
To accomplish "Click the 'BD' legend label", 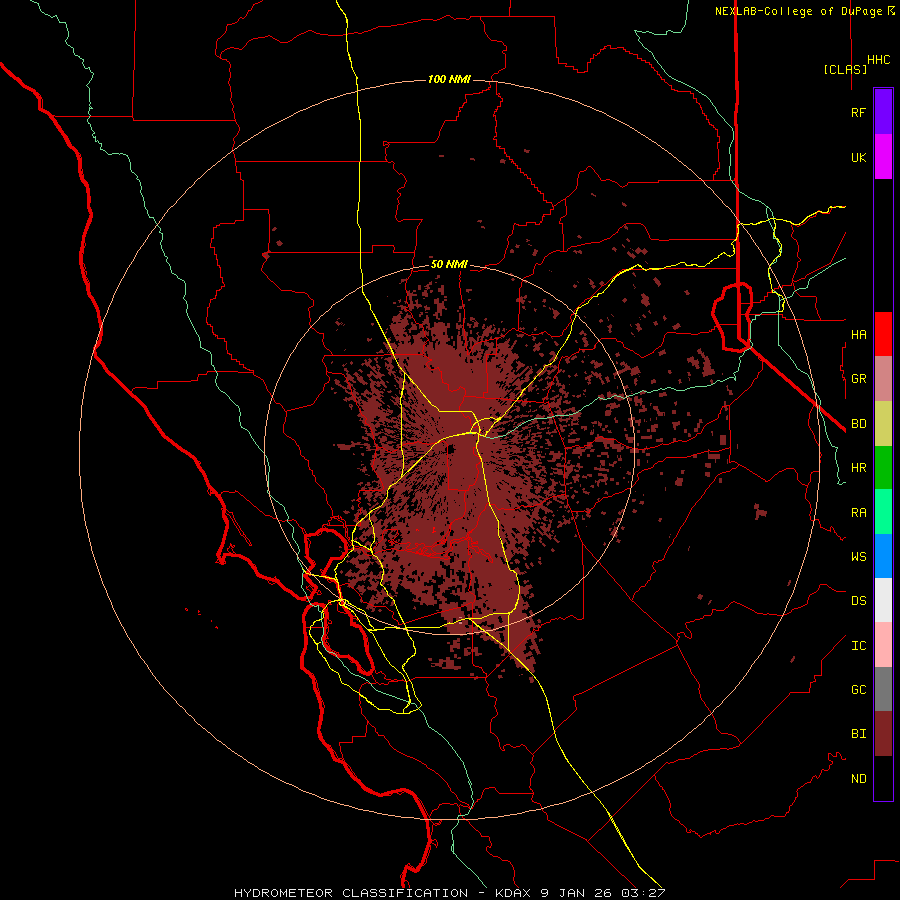I will 858,424.
